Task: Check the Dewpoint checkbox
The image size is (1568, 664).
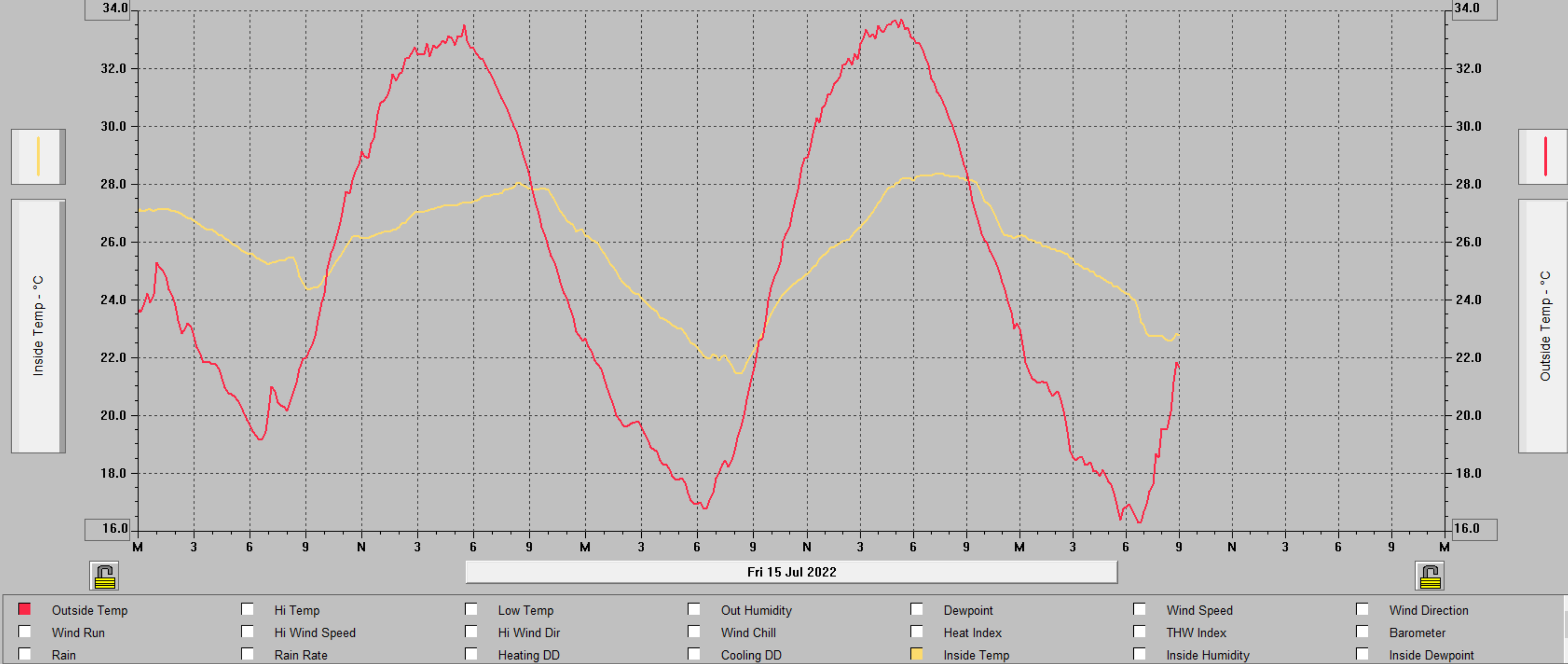Action: pyautogui.click(x=917, y=609)
